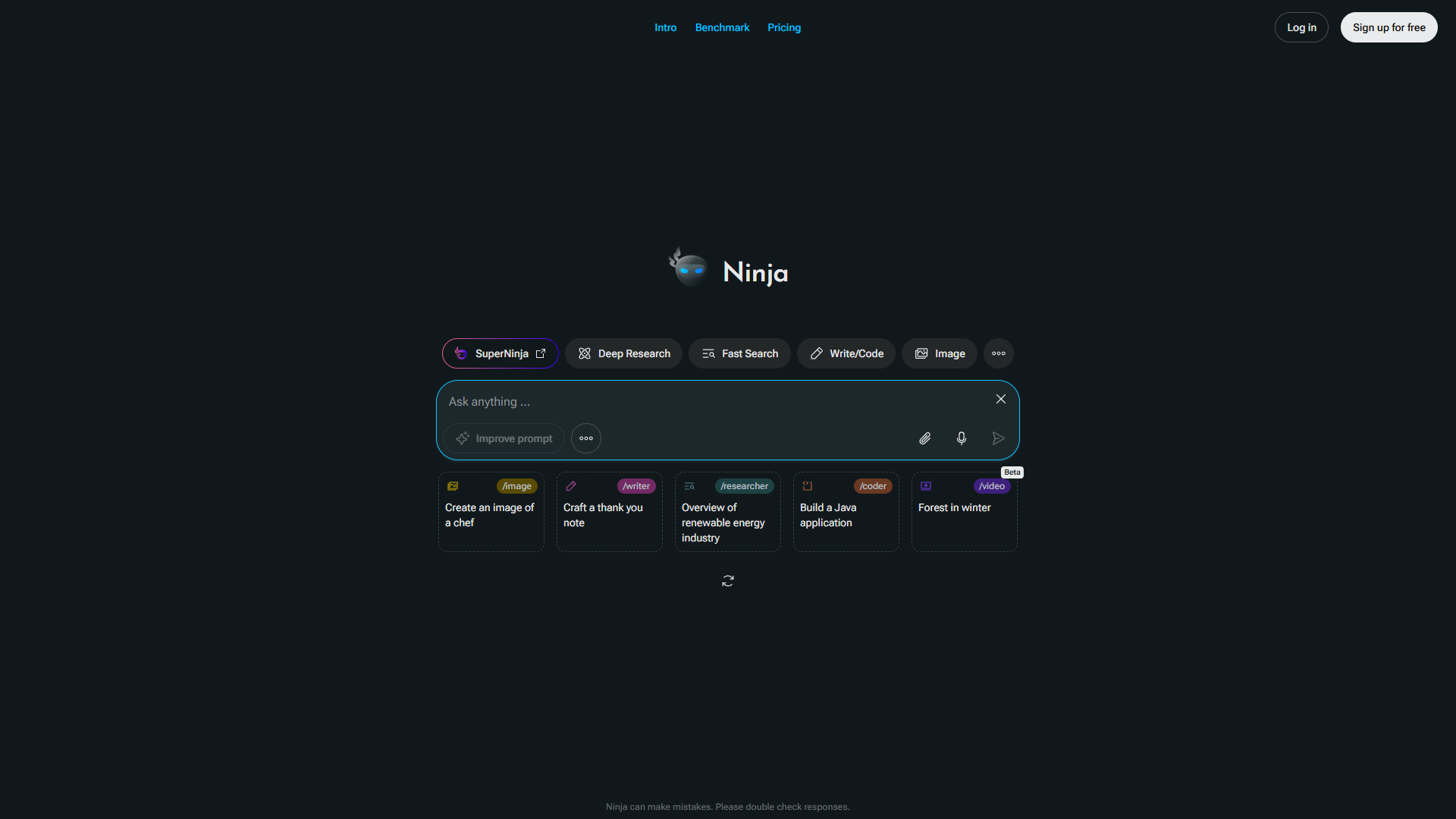Click the /writer tag badge

coord(636,486)
